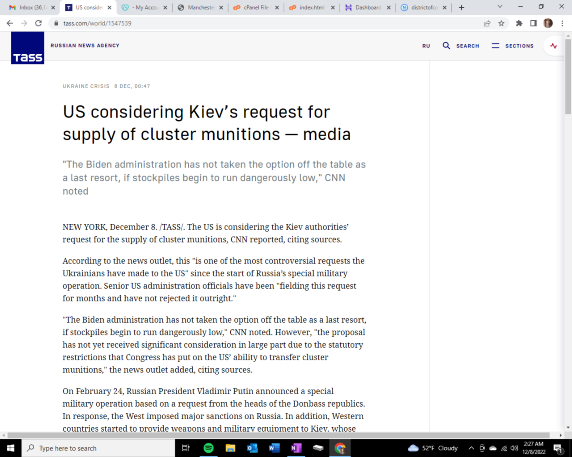The height and width of the screenshot is (457, 572).
Task: Click the TASS logo
Action: click(27, 48)
